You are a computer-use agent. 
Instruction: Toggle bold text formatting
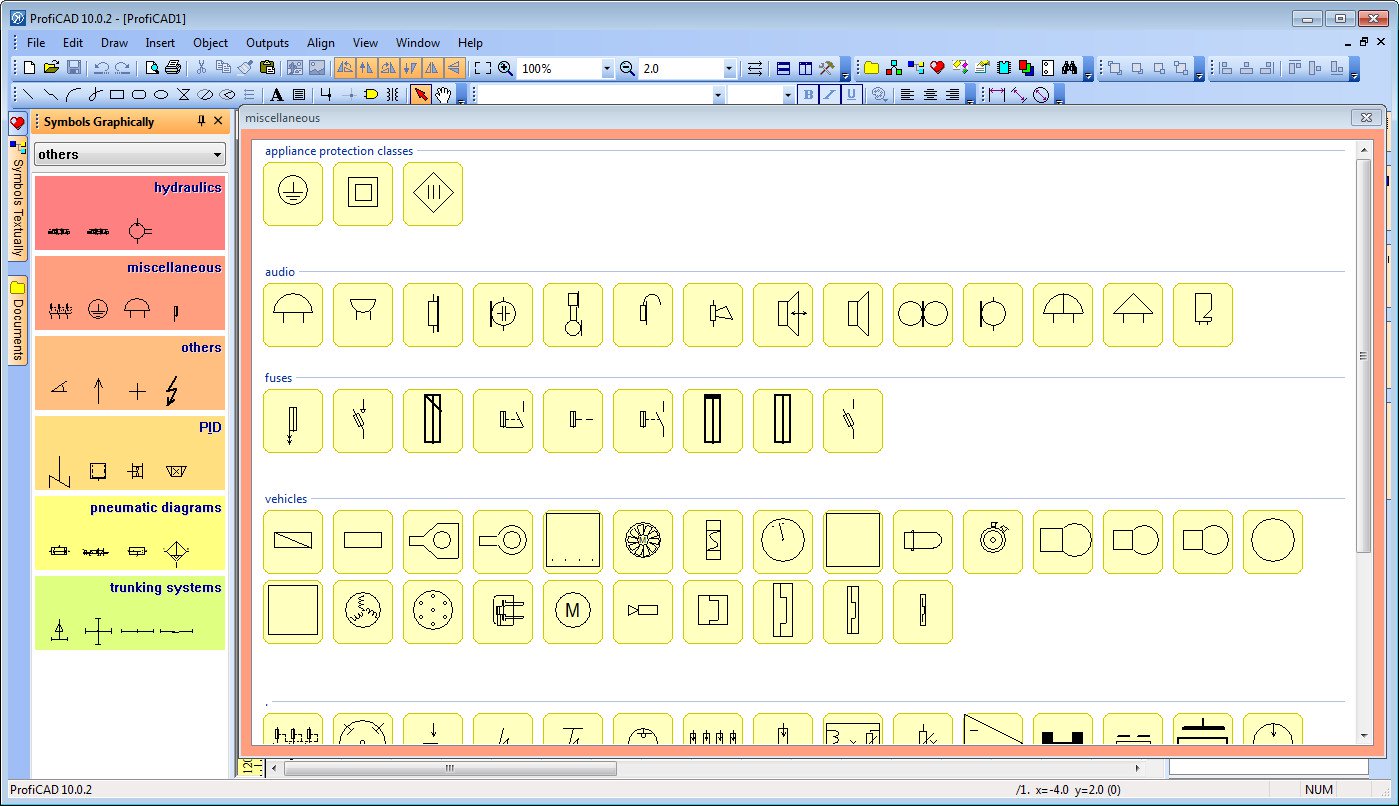[x=809, y=95]
